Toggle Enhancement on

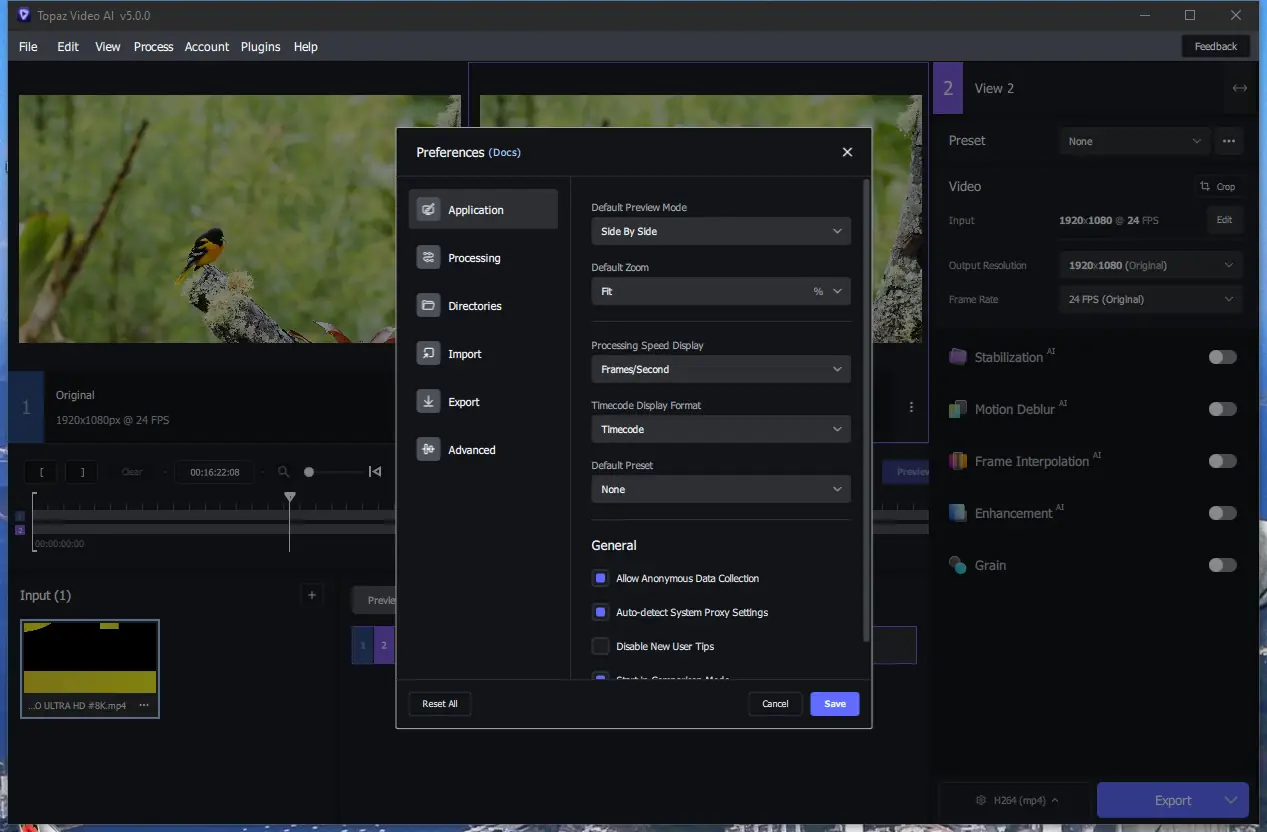tap(1222, 513)
